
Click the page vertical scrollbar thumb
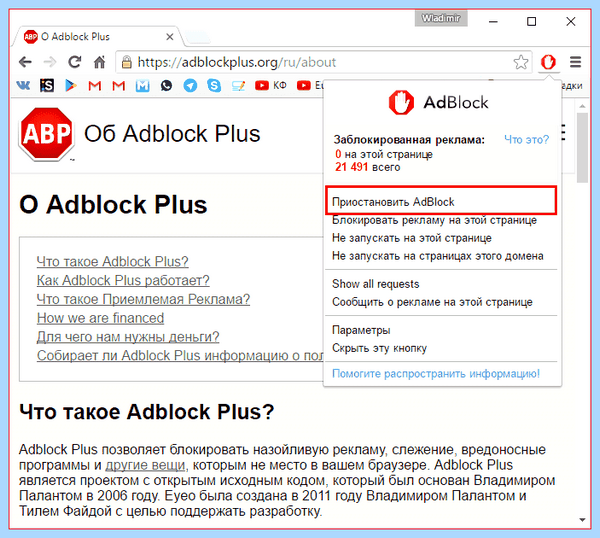click(x=582, y=148)
